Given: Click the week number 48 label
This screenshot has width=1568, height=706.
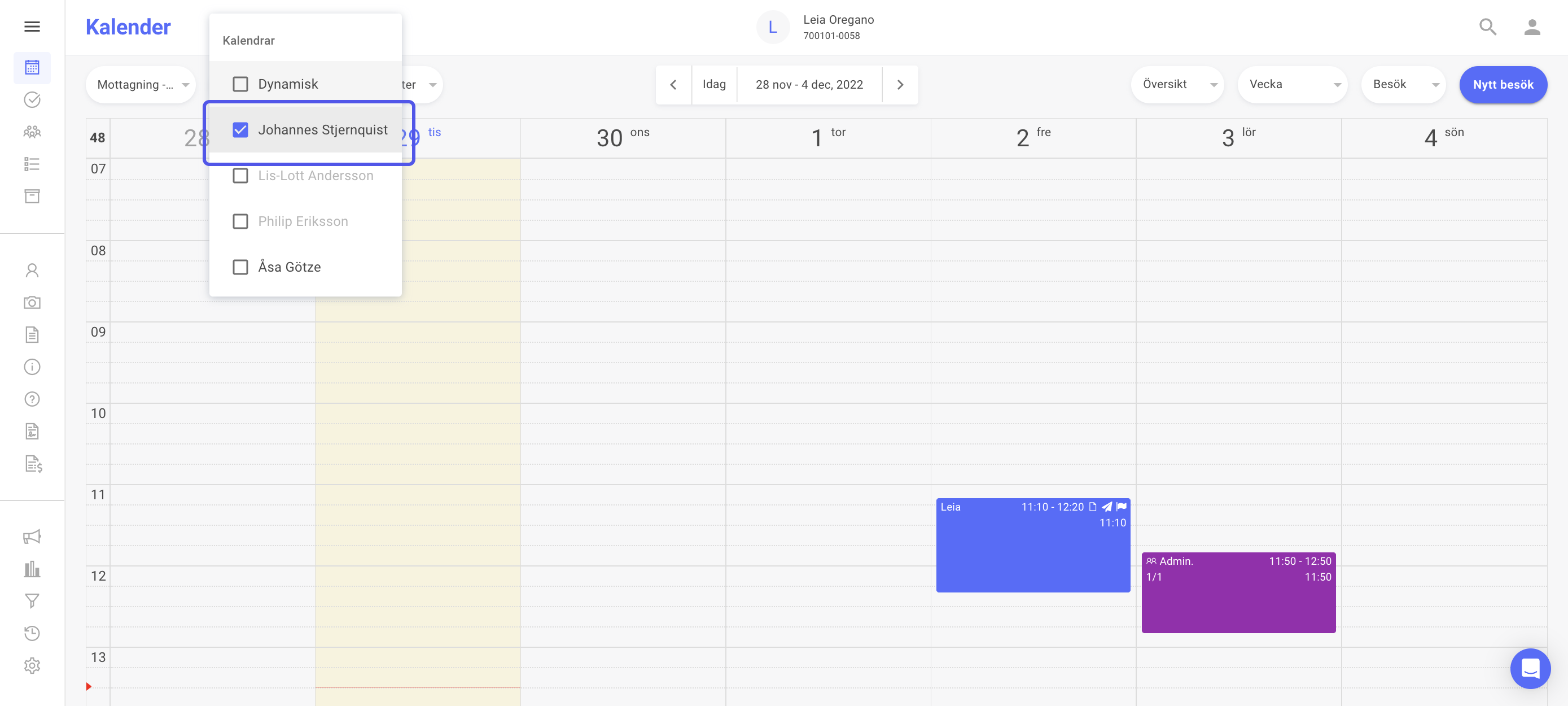Looking at the screenshot, I should [x=98, y=138].
